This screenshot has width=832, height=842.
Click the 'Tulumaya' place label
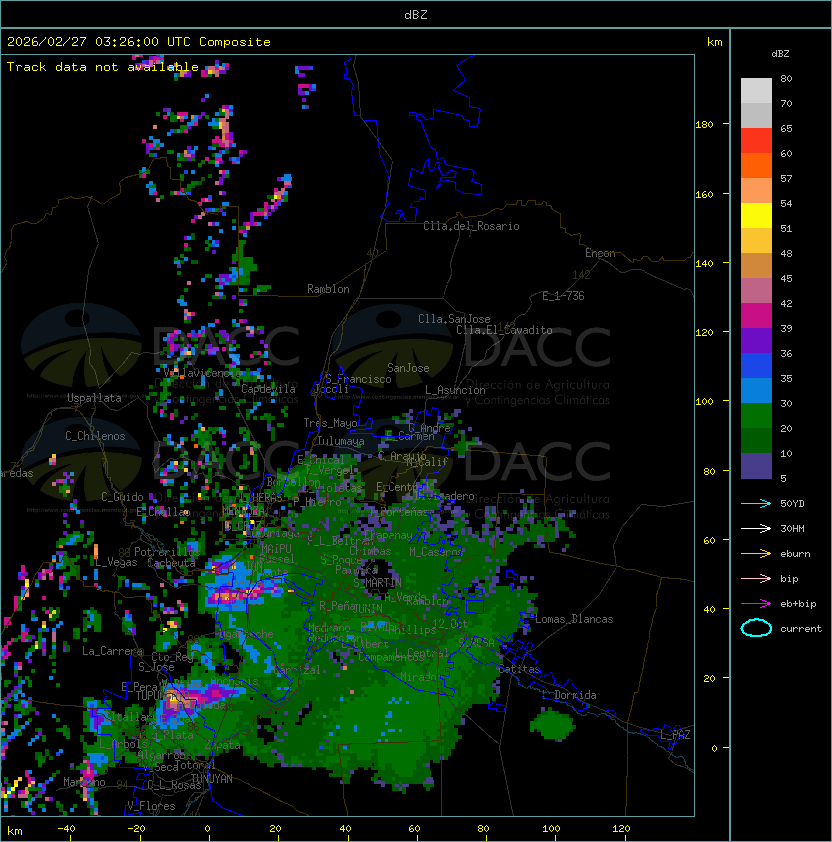(x=341, y=441)
